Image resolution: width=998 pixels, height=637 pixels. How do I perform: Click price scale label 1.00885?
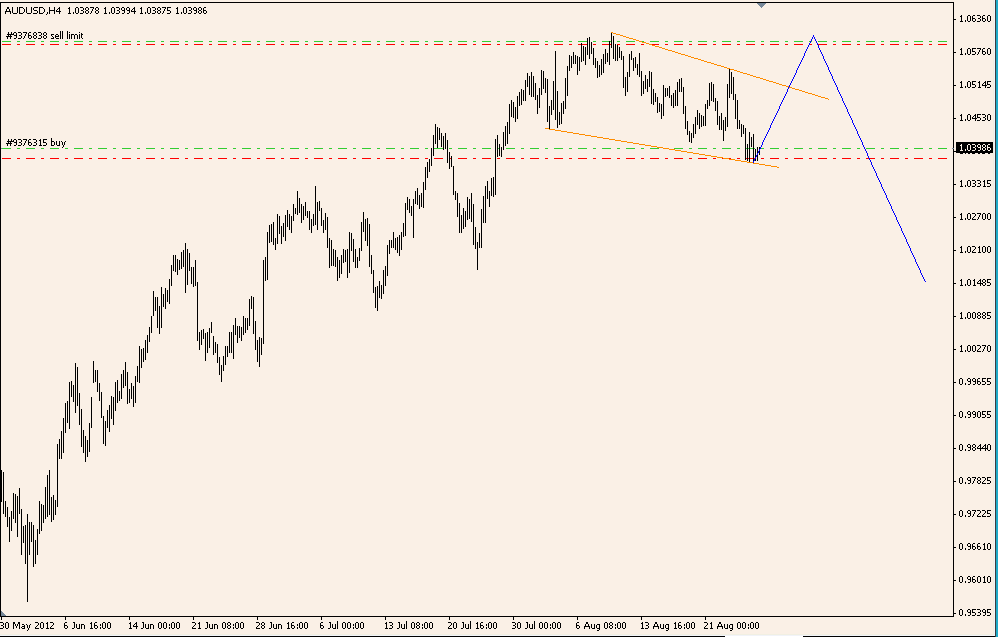click(974, 316)
